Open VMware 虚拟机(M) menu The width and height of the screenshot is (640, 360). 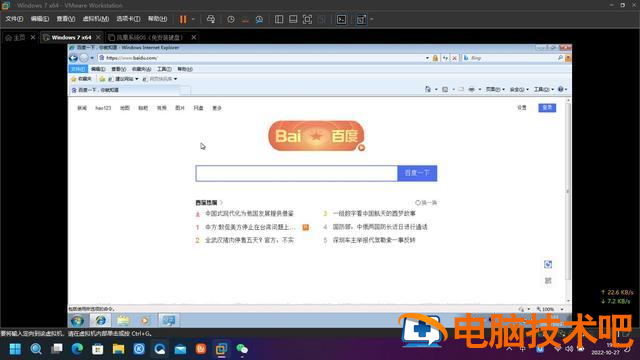click(x=96, y=19)
